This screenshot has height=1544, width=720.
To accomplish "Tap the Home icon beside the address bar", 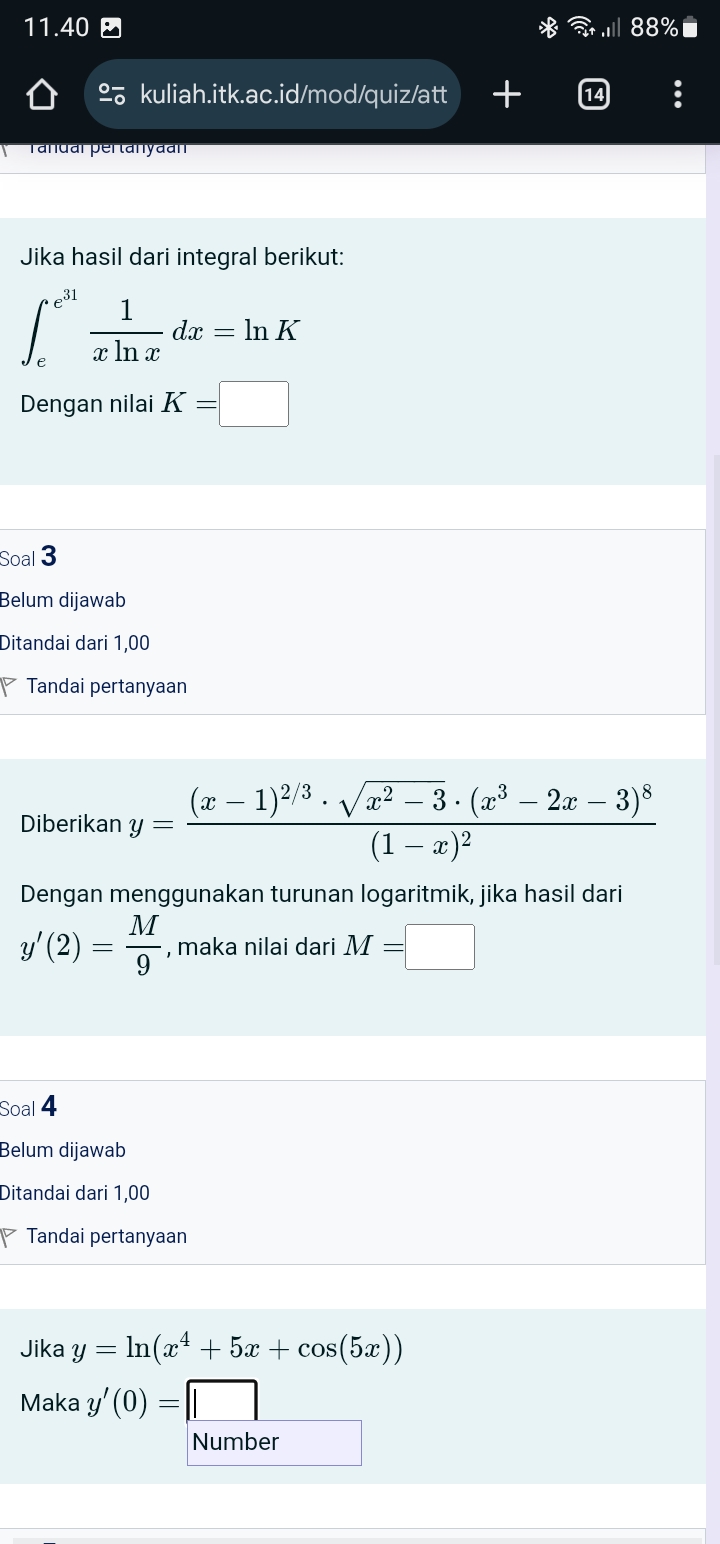I will point(38,94).
